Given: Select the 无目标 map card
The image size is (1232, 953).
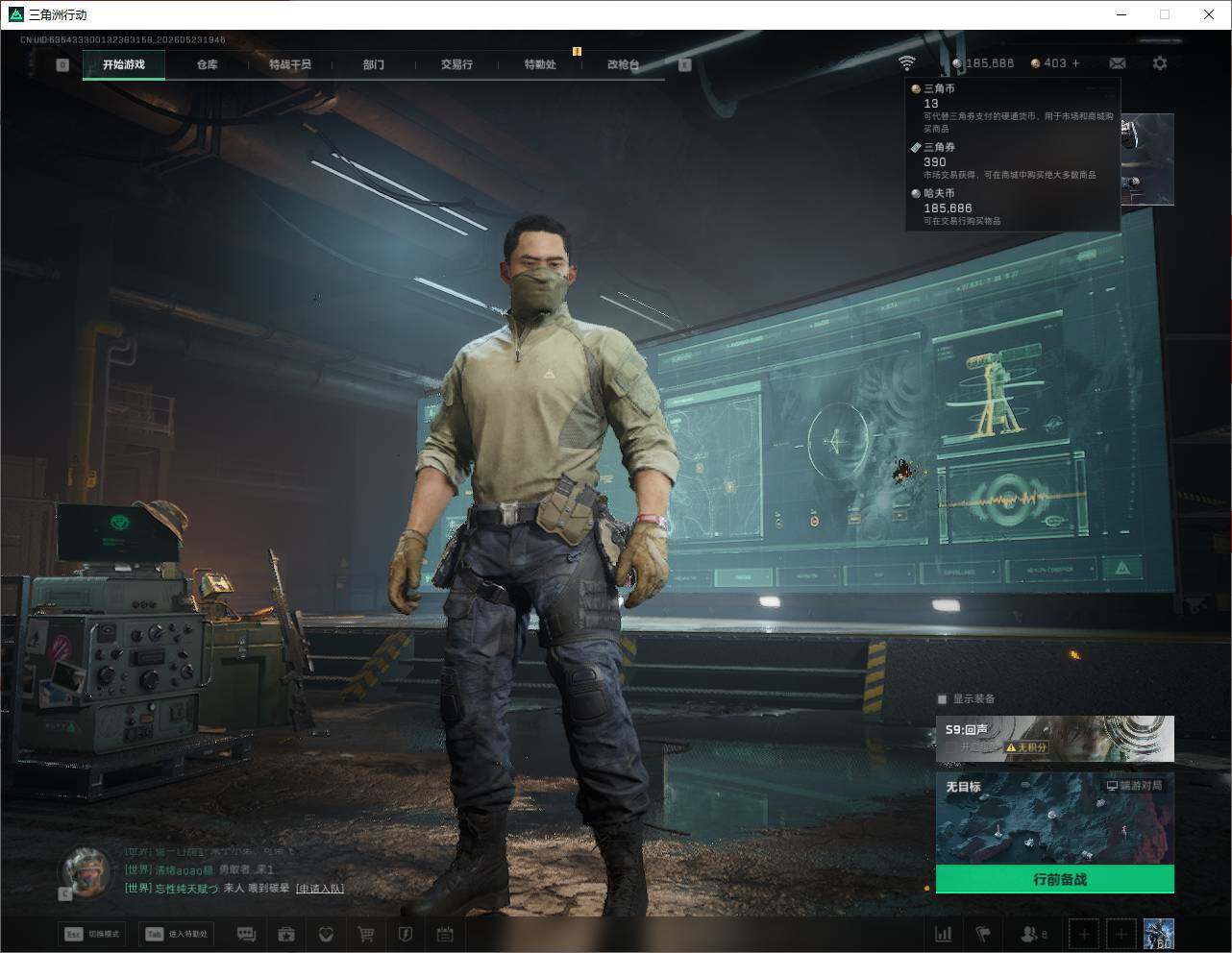Looking at the screenshot, I should point(1055,819).
